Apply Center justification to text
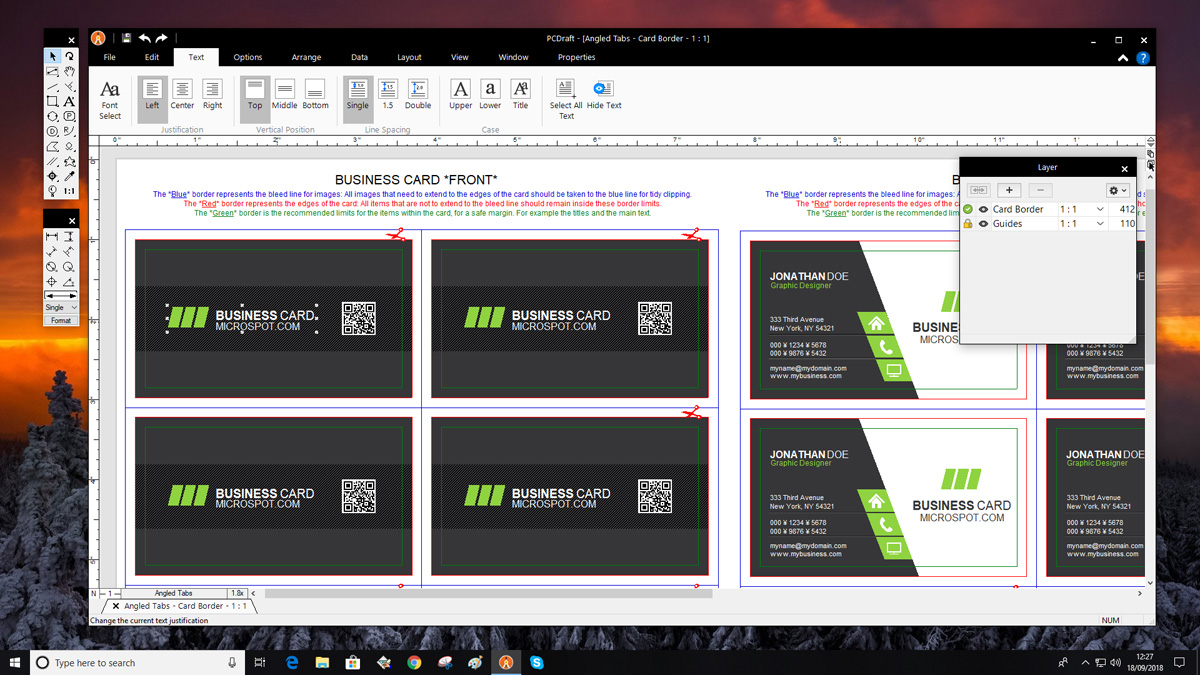 182,97
